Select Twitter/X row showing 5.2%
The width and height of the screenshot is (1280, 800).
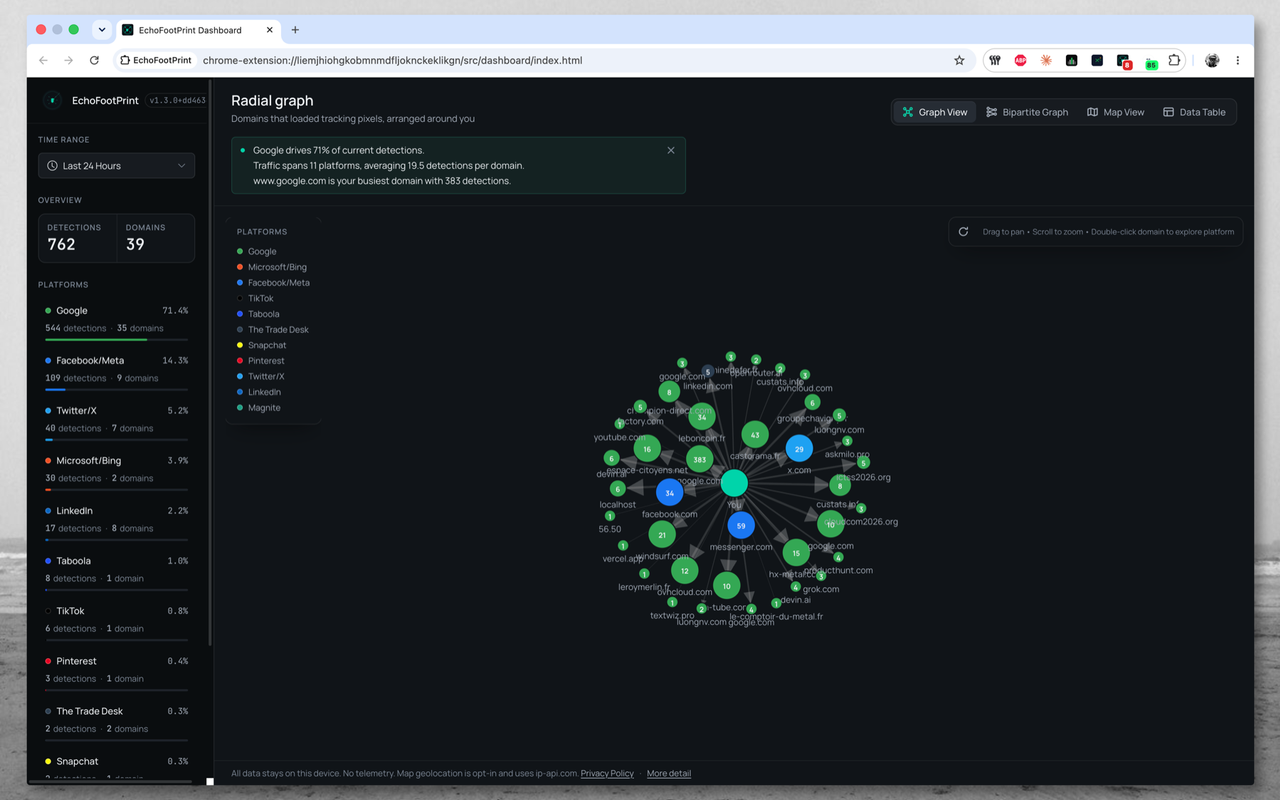tap(116, 420)
